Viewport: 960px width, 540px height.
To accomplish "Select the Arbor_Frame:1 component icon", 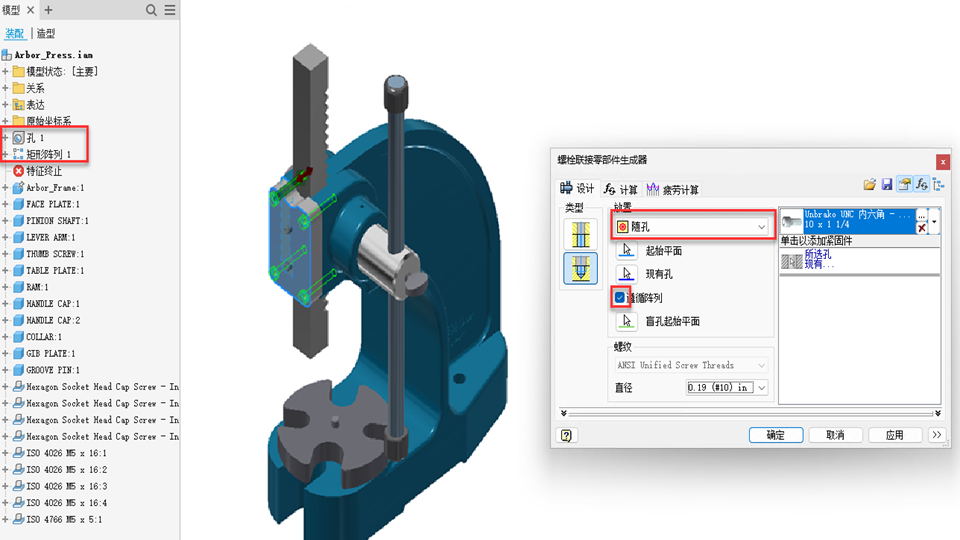I will tap(18, 187).
